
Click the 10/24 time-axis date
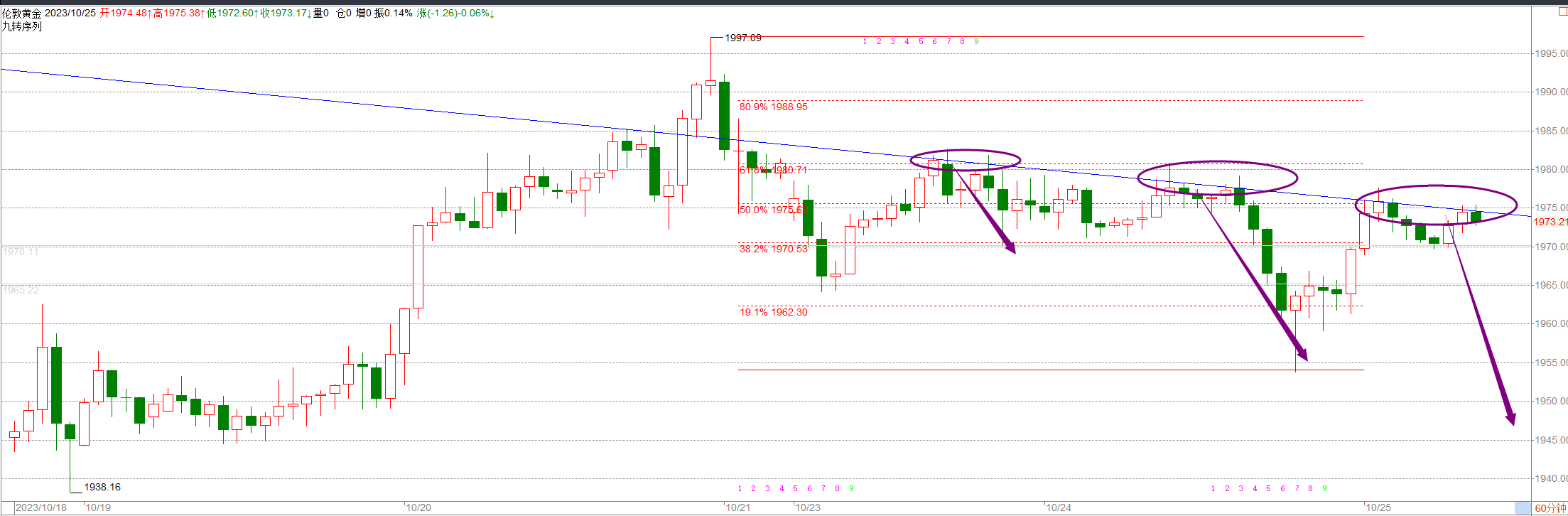pyautogui.click(x=1059, y=507)
